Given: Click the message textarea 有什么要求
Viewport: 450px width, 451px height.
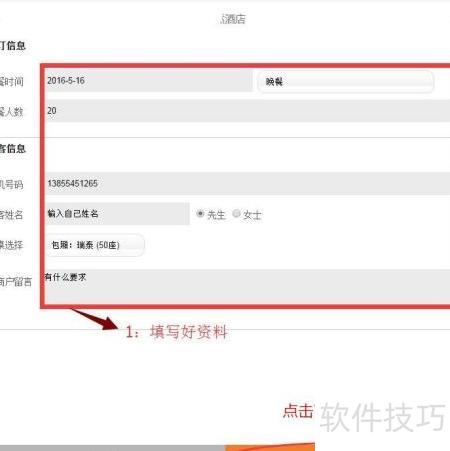Looking at the screenshot, I should [248, 287].
